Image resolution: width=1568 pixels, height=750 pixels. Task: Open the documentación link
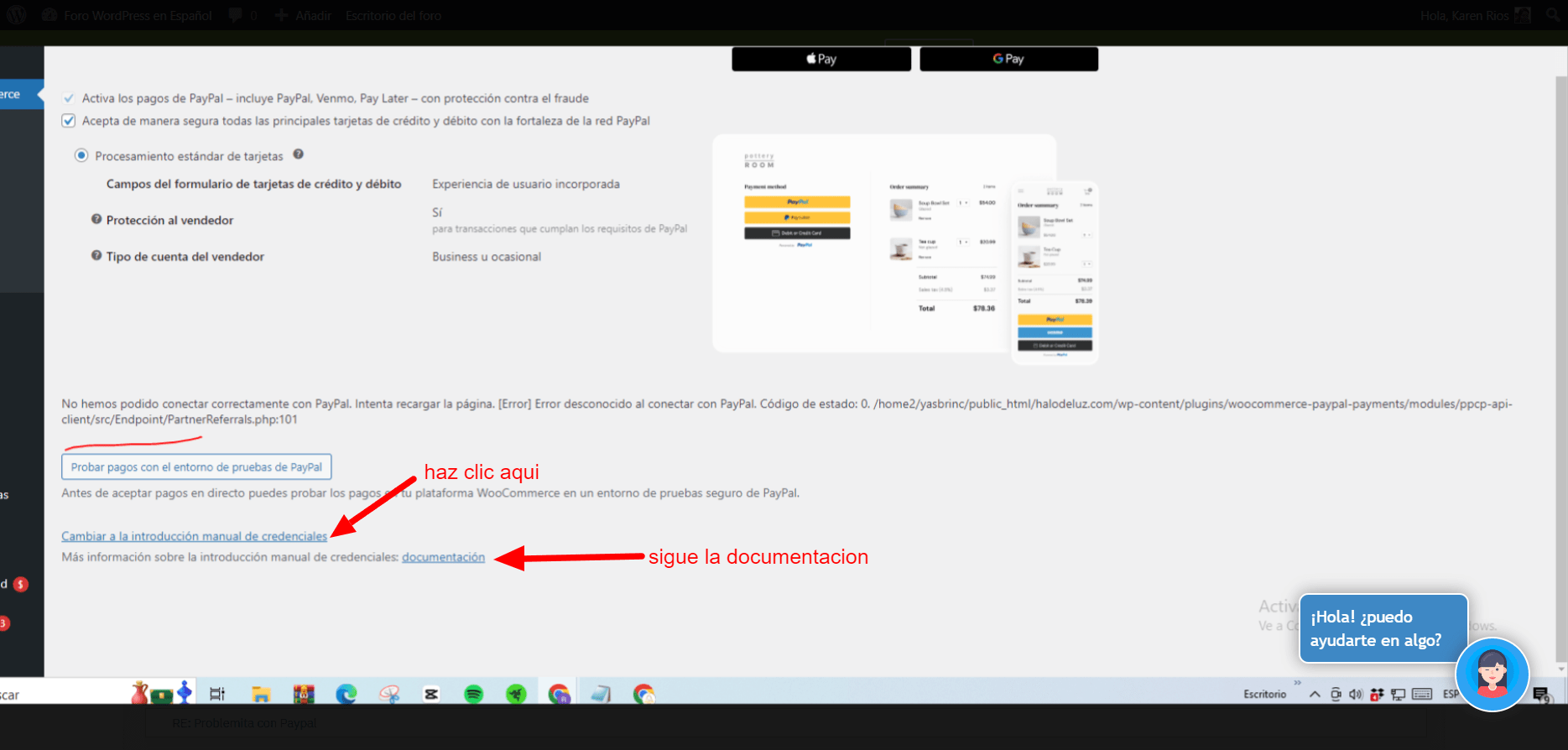[x=443, y=557]
